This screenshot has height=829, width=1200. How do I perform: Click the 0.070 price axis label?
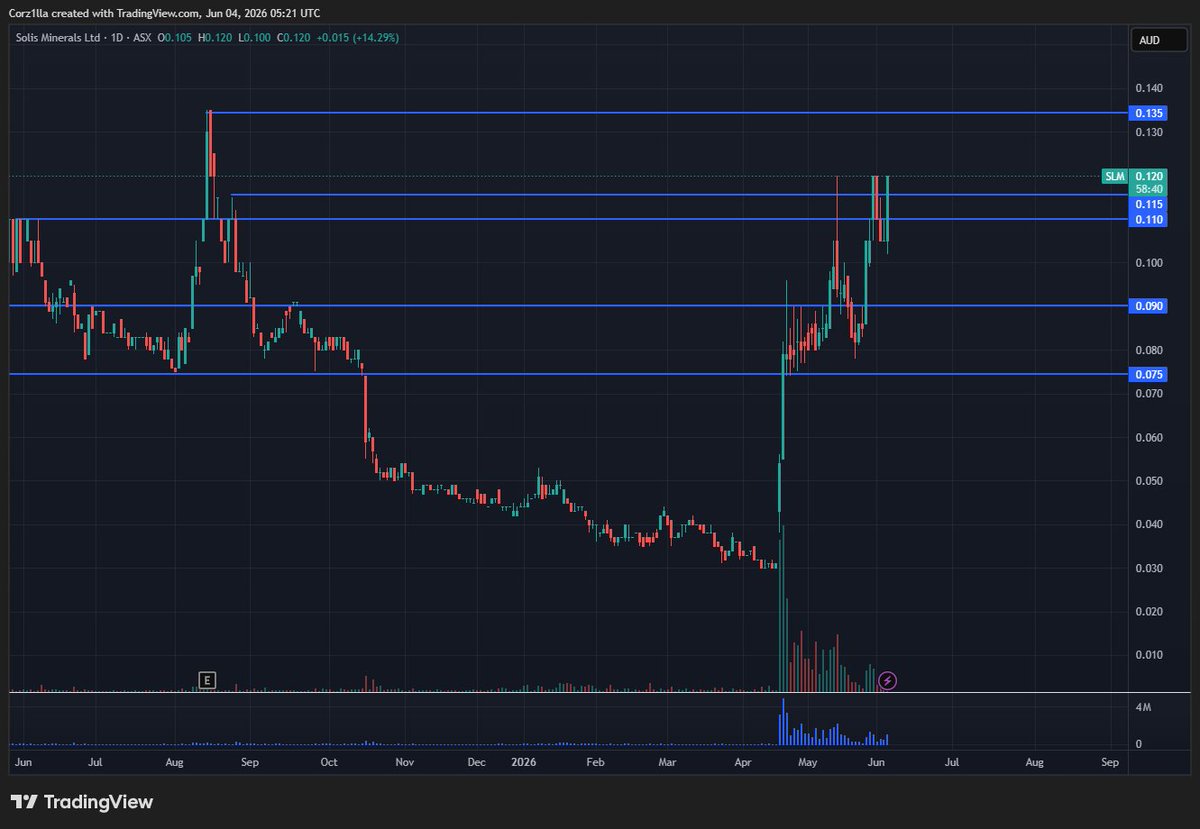[x=1149, y=394]
